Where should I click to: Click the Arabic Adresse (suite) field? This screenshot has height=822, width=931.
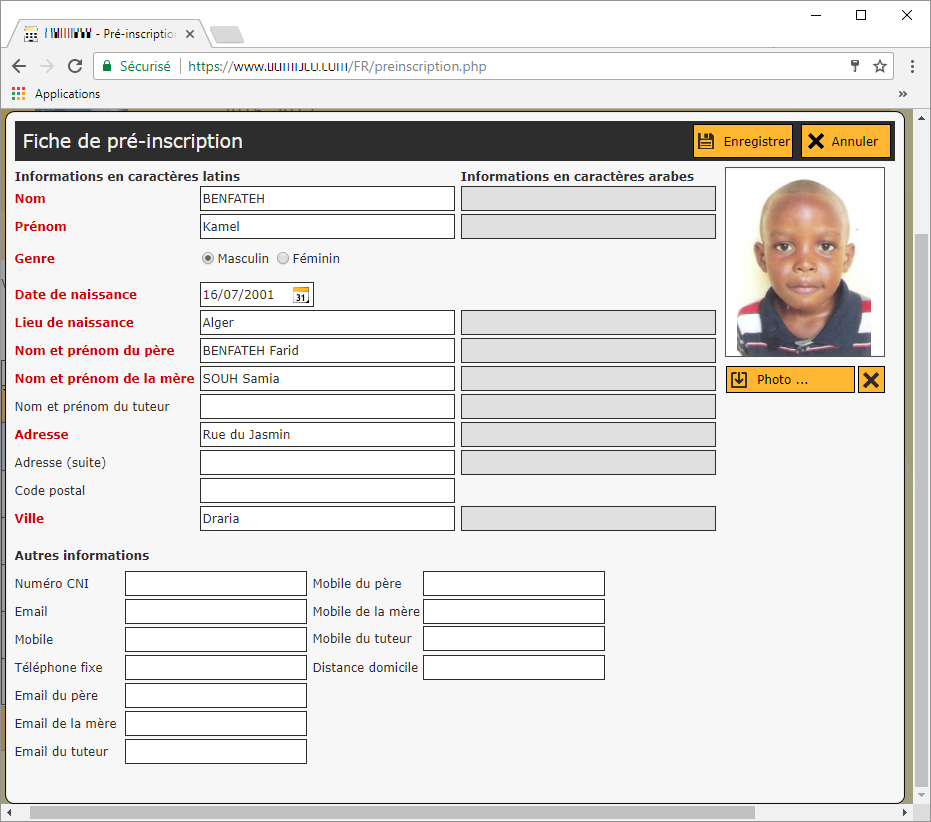(588, 462)
